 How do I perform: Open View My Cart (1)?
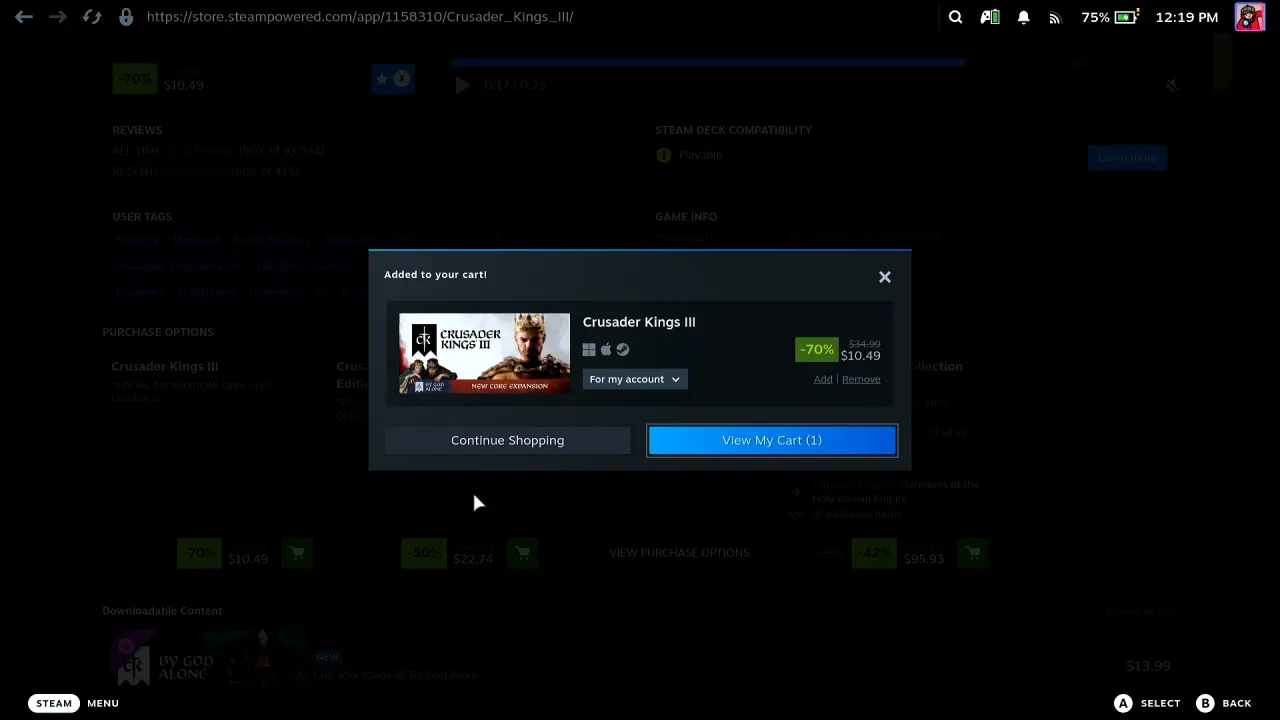pos(772,440)
